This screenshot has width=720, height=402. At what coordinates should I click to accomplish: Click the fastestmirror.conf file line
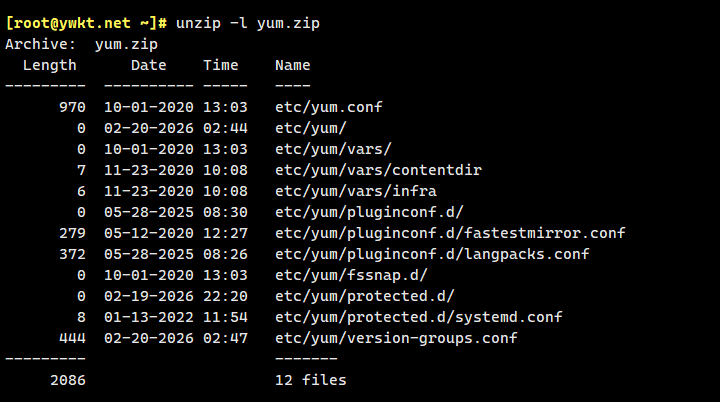450,233
